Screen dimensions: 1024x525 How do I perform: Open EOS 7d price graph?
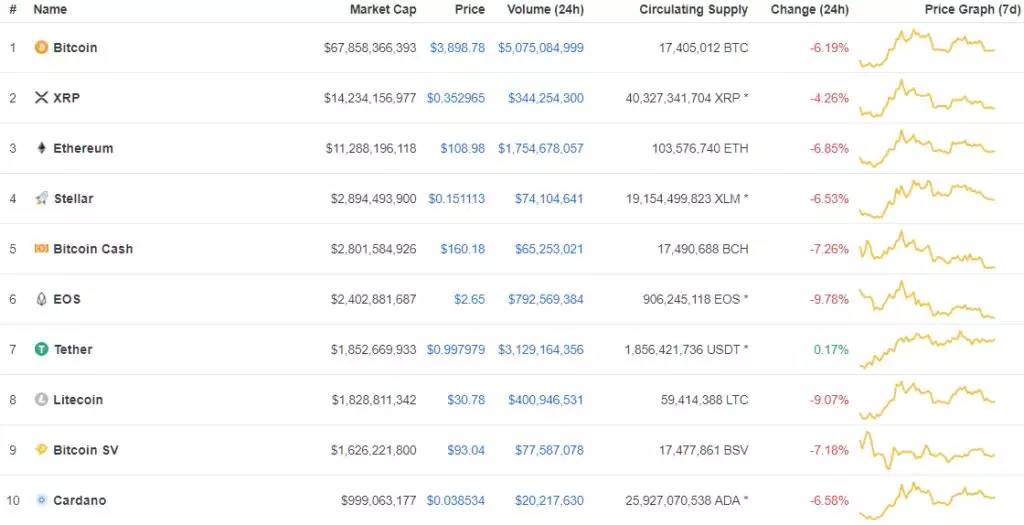[927, 299]
